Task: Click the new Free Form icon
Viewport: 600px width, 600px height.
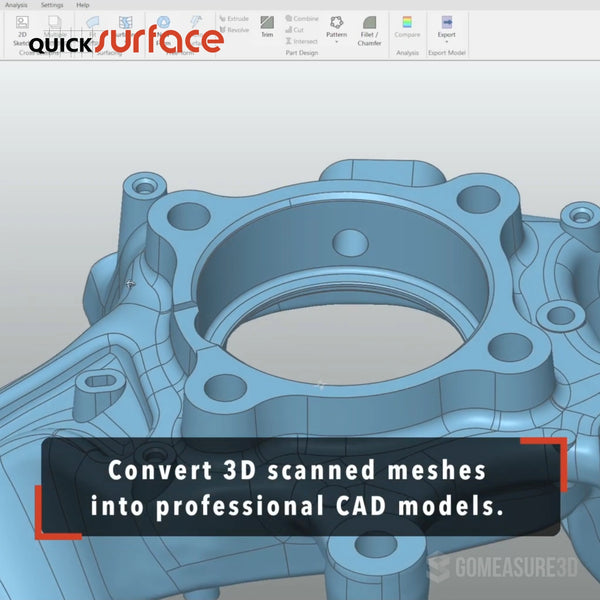Action: click(x=163, y=22)
